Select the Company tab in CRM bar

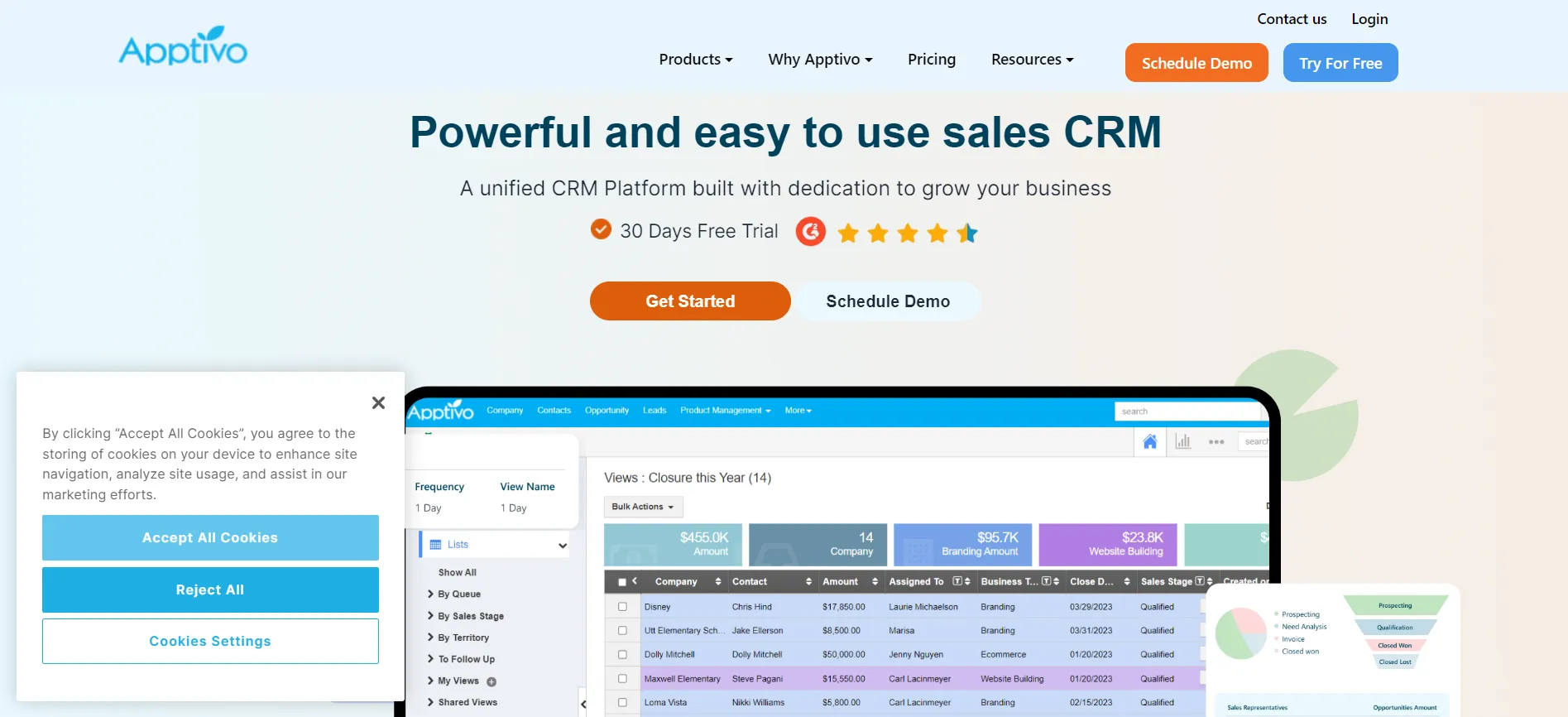click(x=505, y=410)
